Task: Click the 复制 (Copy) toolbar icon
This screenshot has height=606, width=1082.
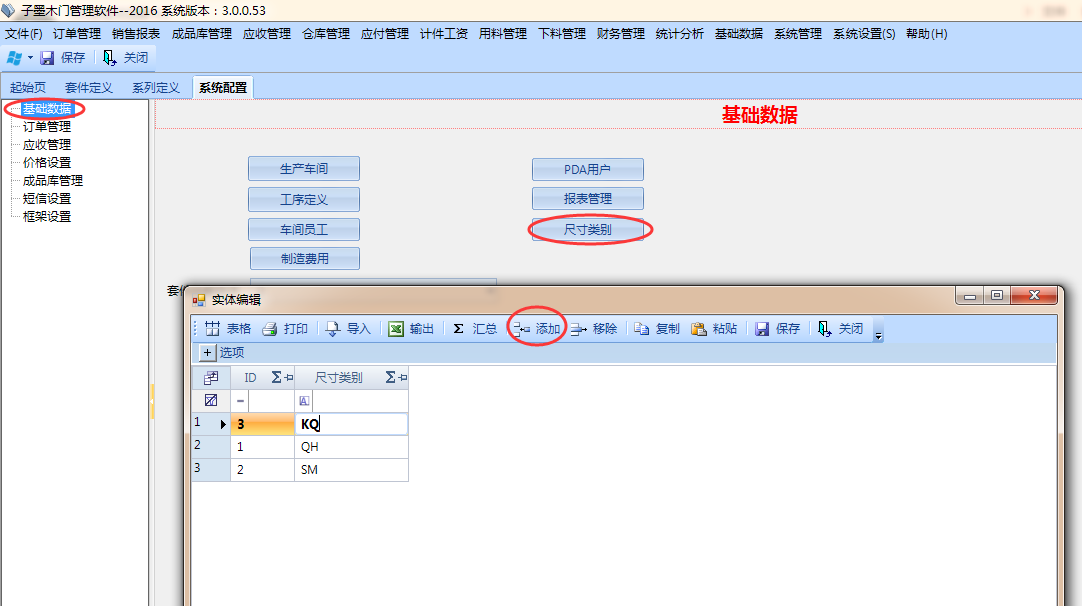Action: pyautogui.click(x=642, y=329)
